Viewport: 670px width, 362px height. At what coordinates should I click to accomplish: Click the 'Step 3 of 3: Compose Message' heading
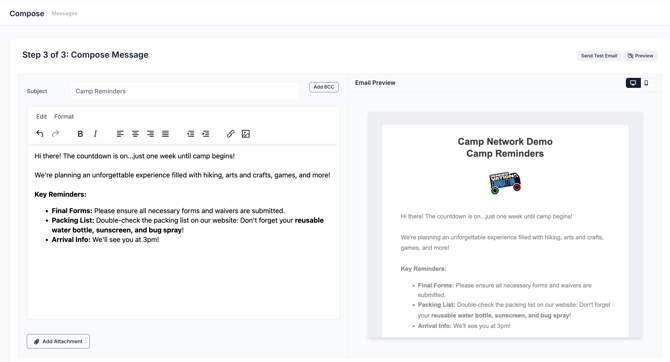[85, 55]
